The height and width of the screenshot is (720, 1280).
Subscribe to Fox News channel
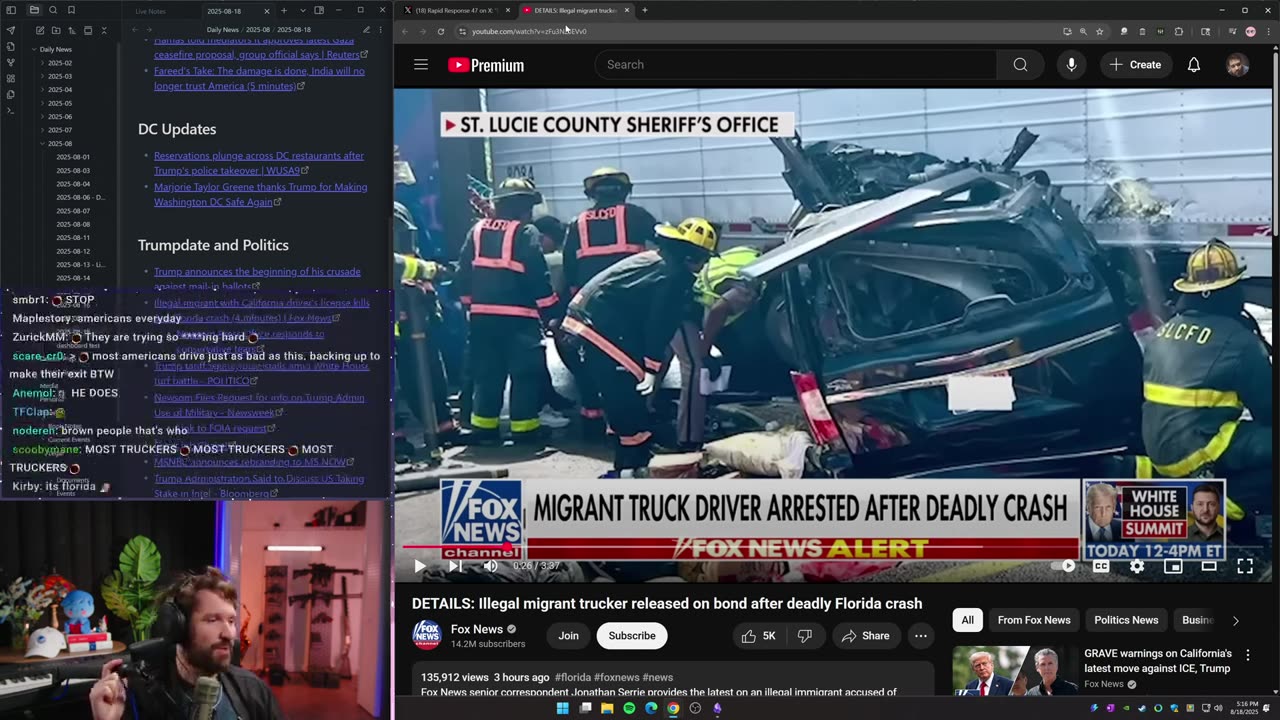[632, 636]
